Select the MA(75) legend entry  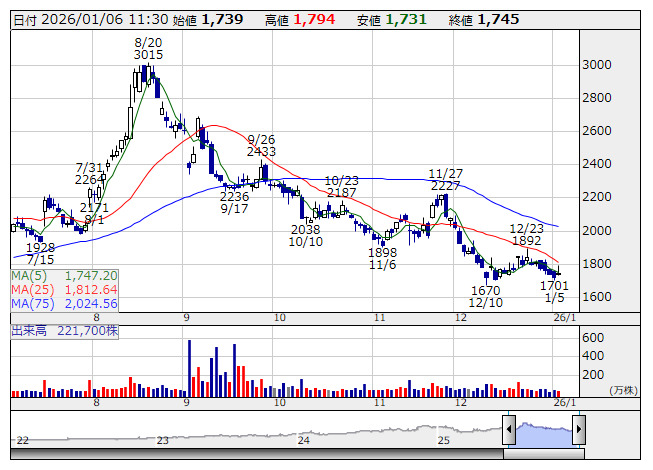[x=65, y=303]
